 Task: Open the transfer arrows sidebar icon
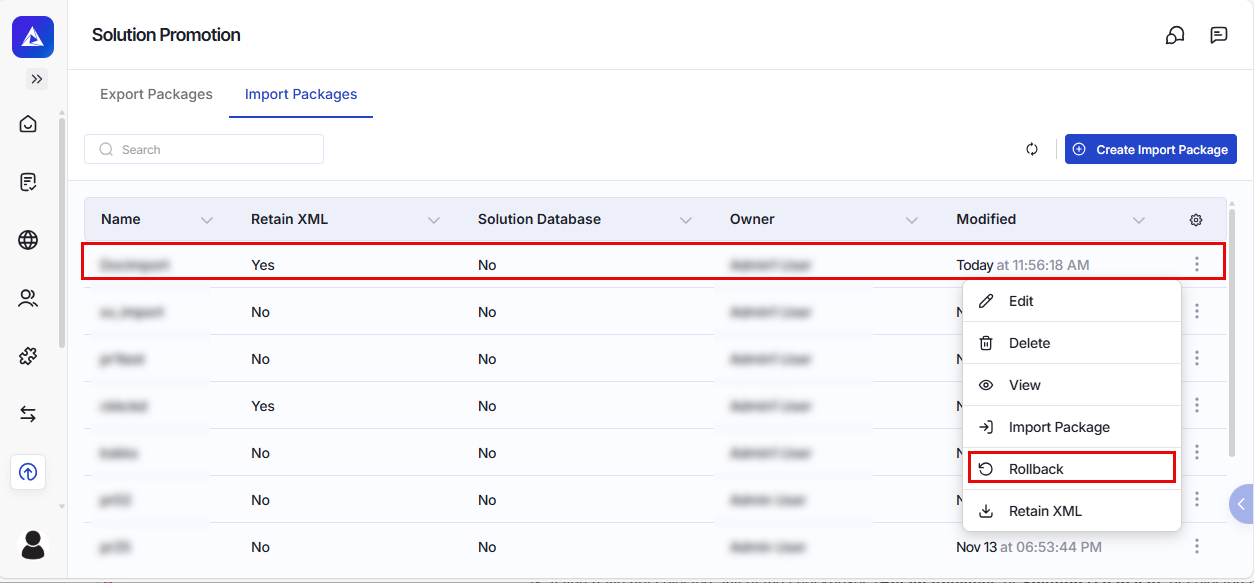[28, 414]
